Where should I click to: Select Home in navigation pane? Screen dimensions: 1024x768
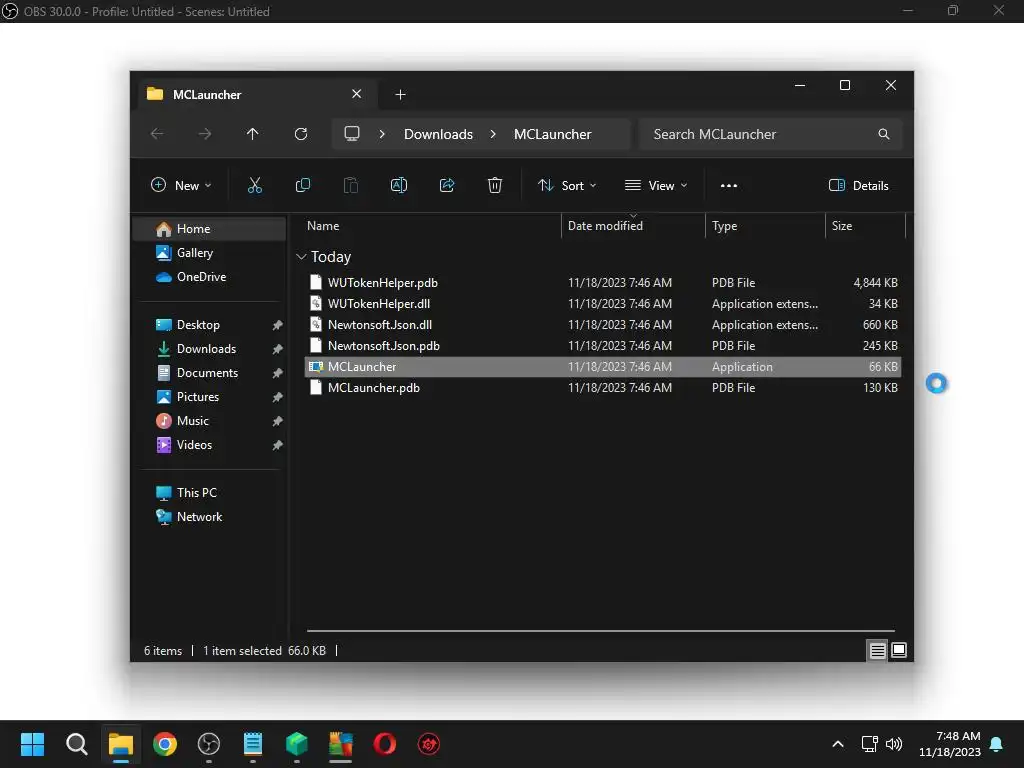[x=210, y=229]
